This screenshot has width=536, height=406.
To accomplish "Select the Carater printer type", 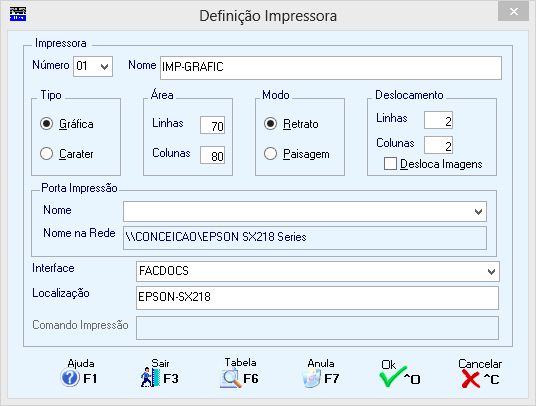I will (46, 153).
